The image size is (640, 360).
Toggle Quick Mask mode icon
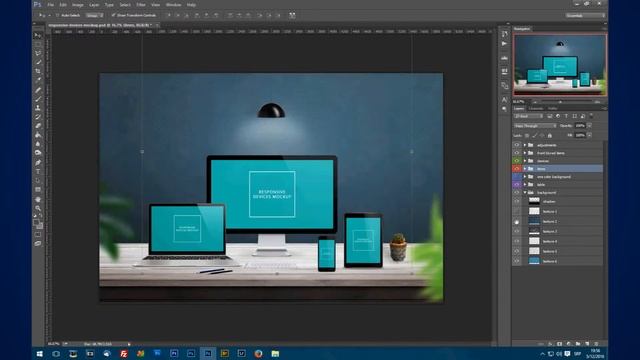point(38,235)
